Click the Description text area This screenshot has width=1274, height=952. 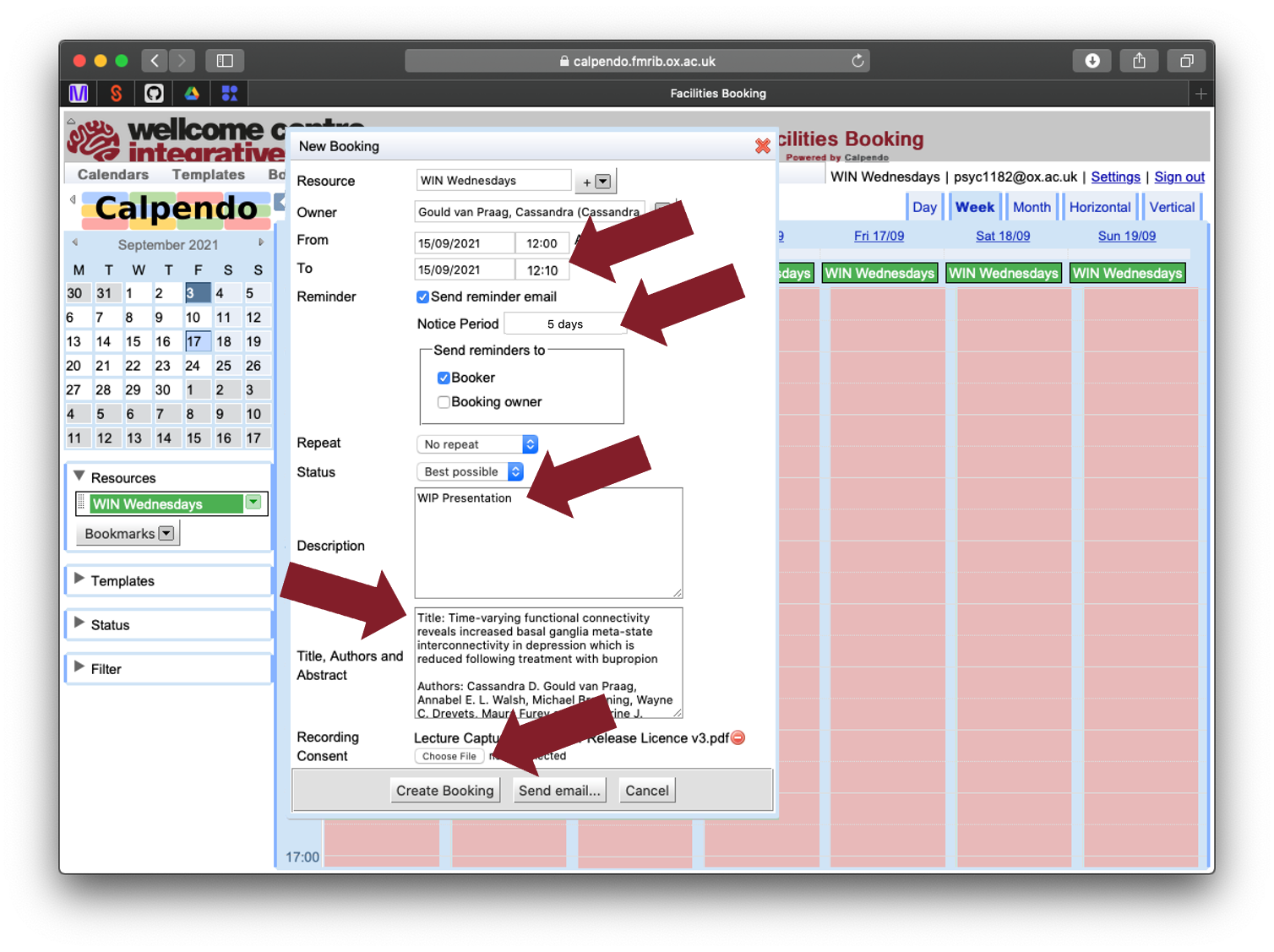[x=548, y=543]
